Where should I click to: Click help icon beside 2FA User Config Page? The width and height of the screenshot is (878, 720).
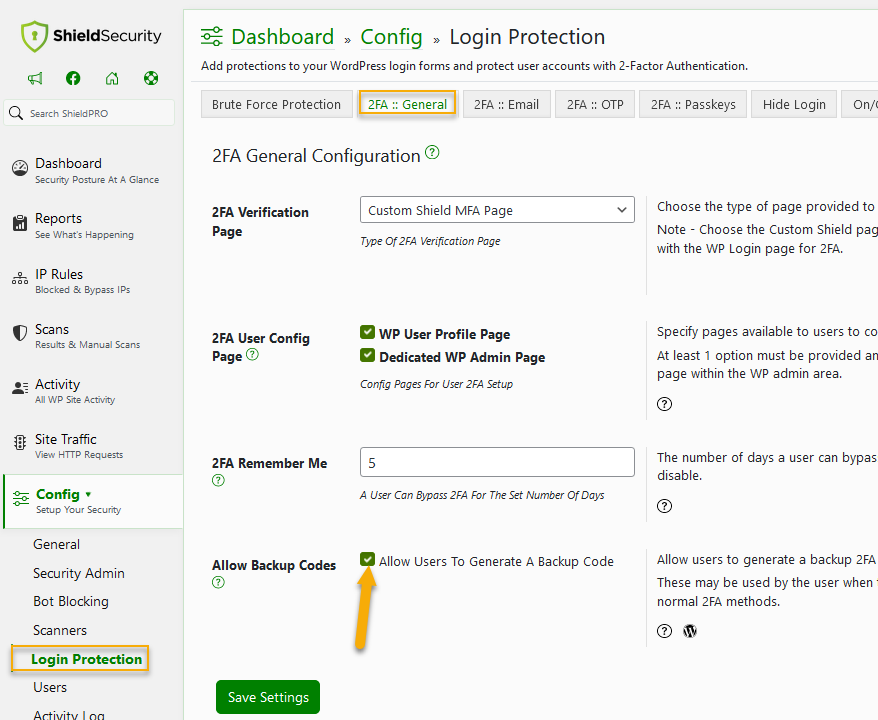pos(253,354)
